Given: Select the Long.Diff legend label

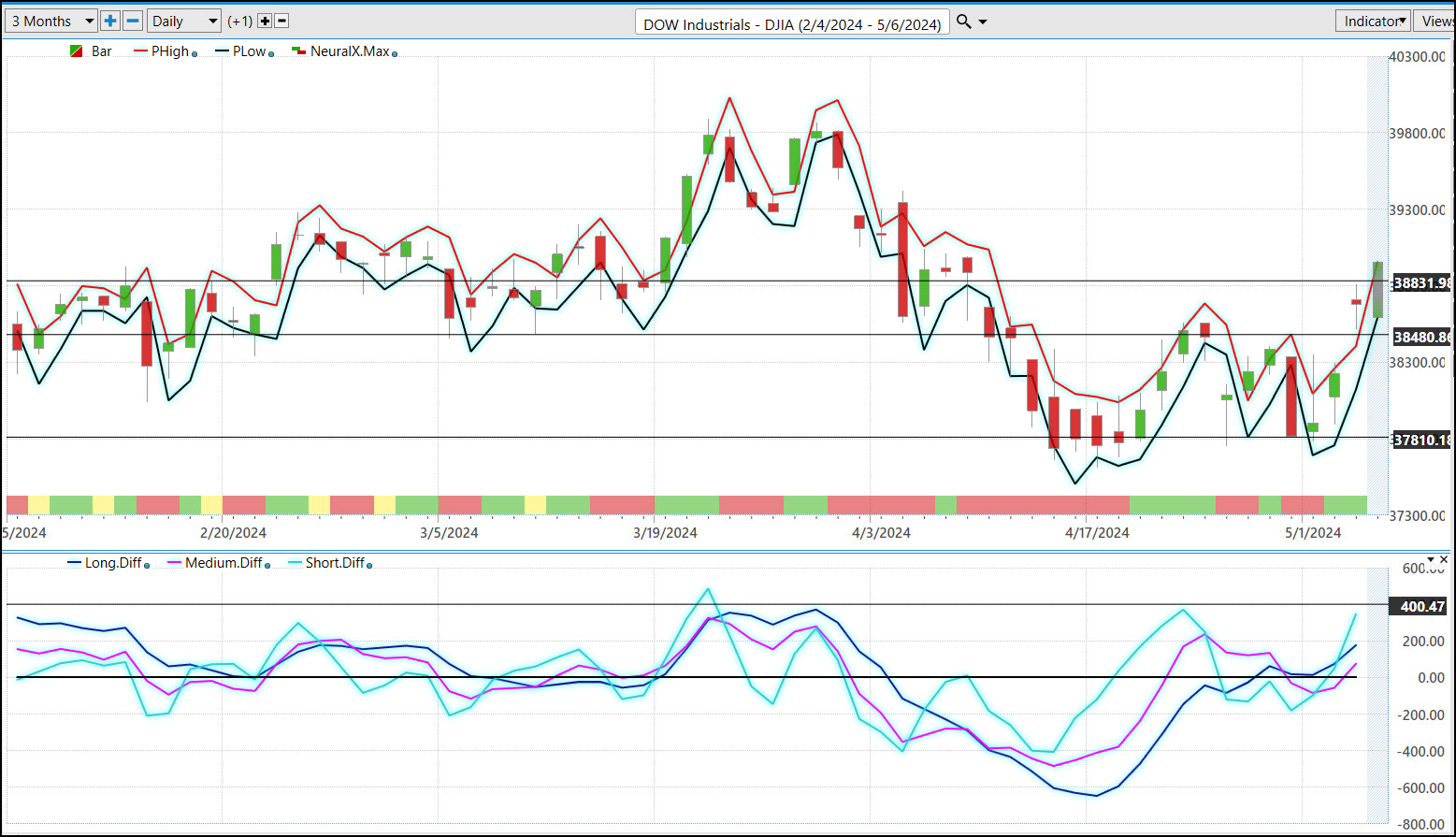Looking at the screenshot, I should click(113, 563).
